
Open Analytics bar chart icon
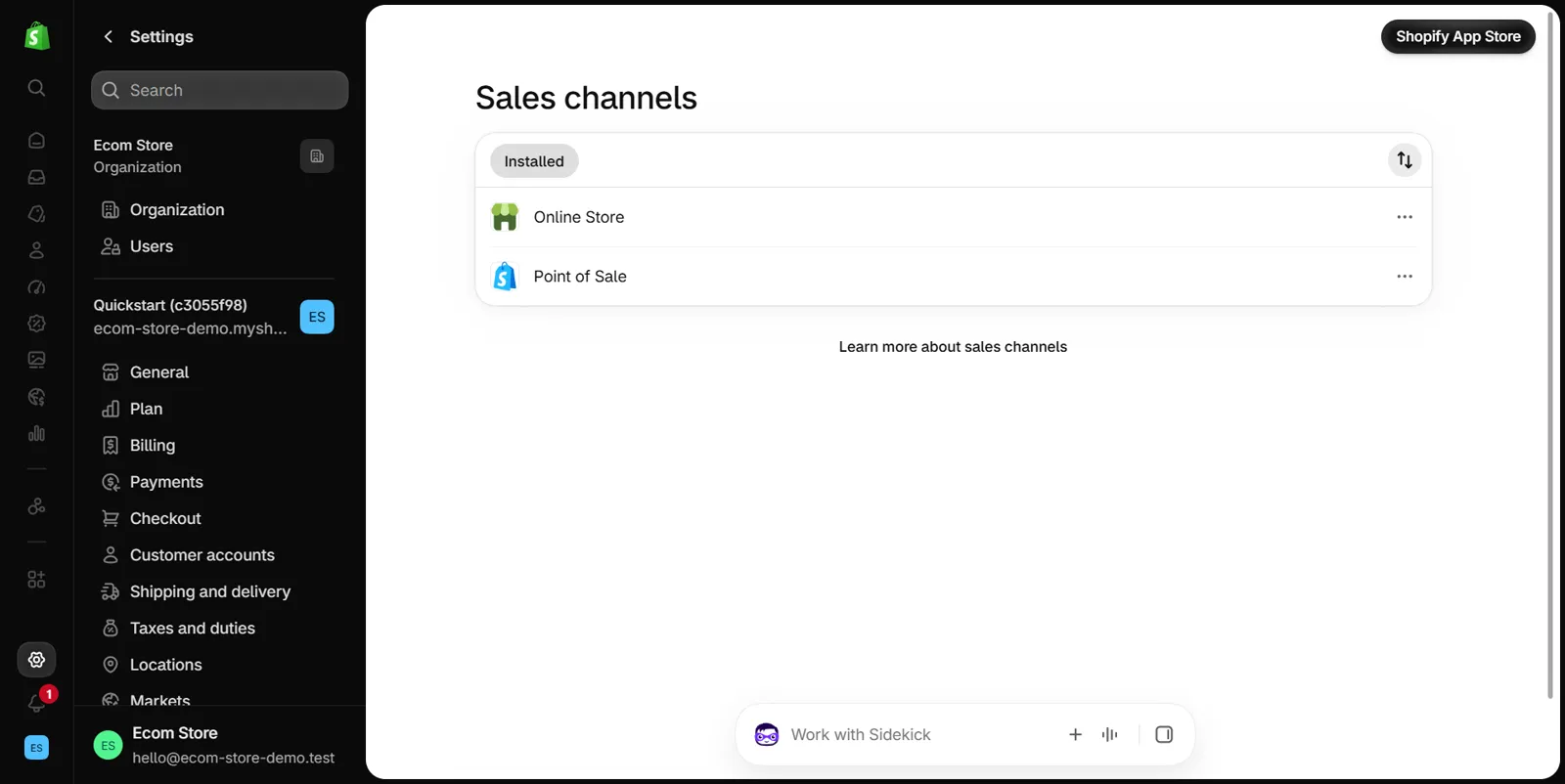(36, 433)
